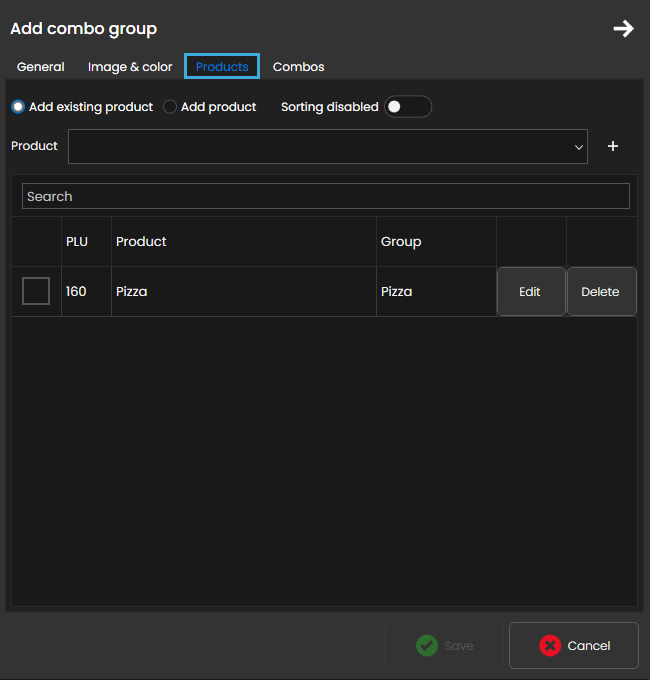Click the plus icon beside Product field
Screen dimensions: 650x680
[613, 146]
